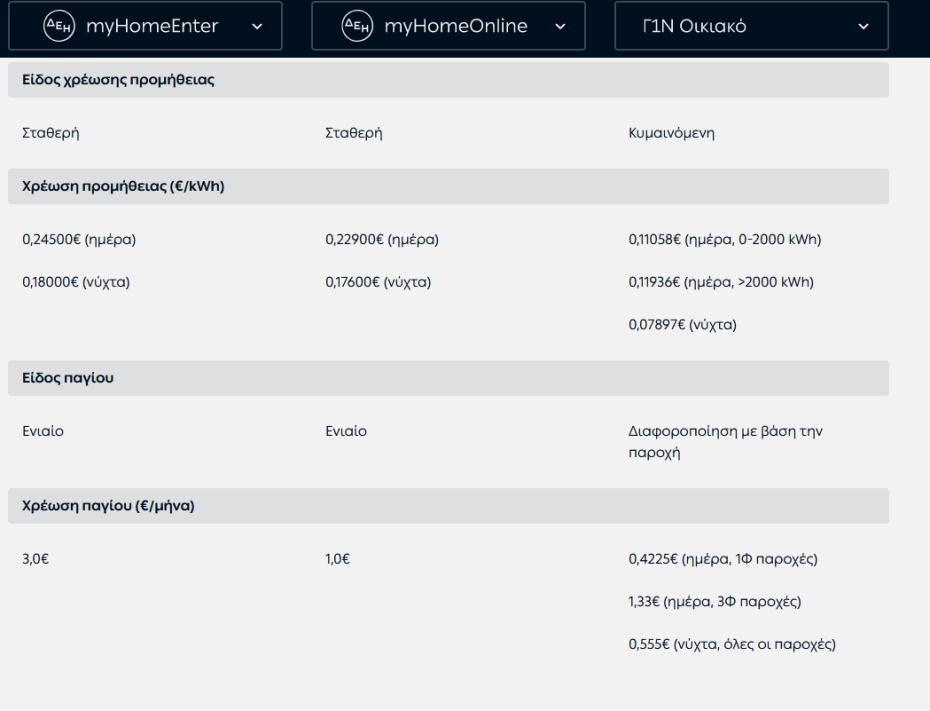
Task: Click the 0,07897€ (νύχτα) rate
Action: pos(682,325)
